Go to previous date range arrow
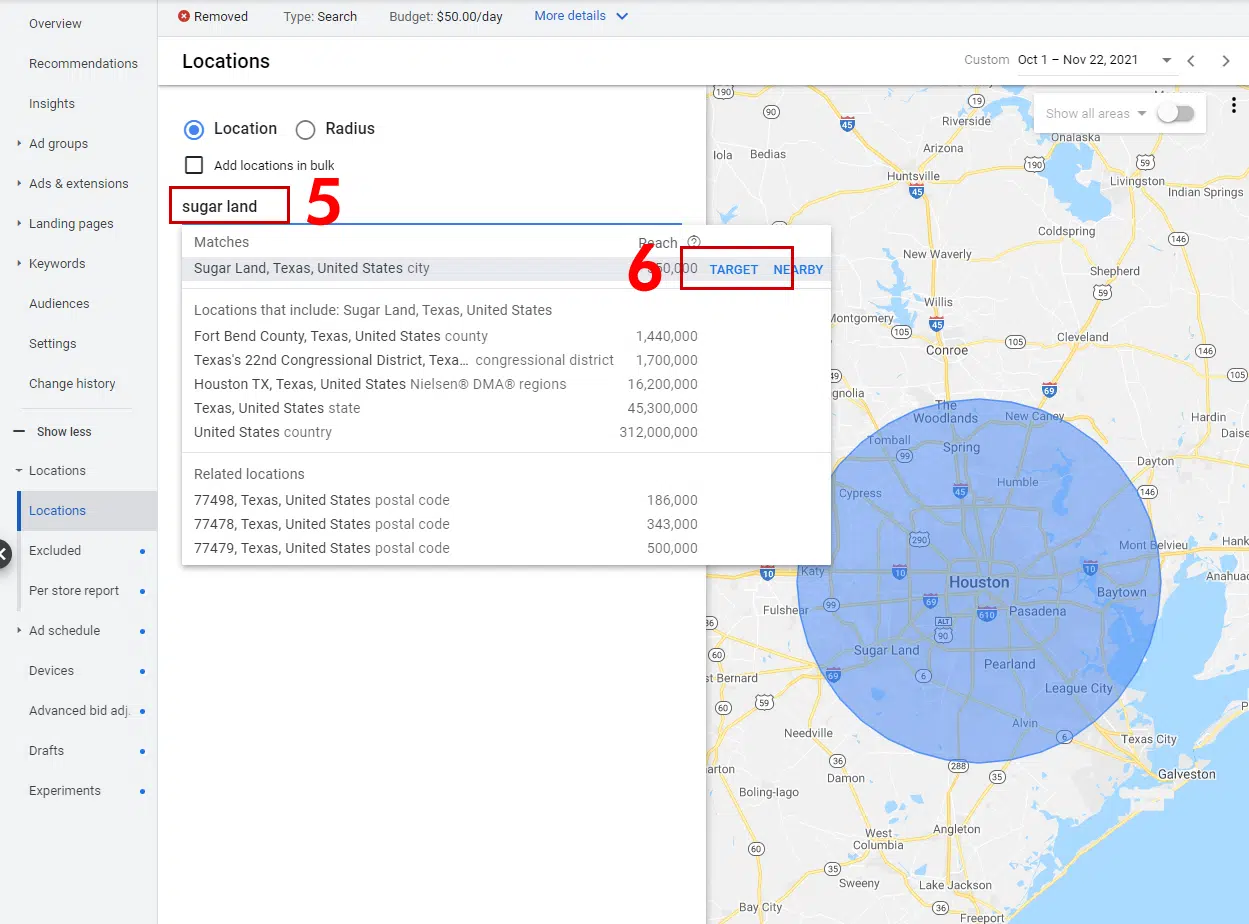This screenshot has height=924, width=1249. [x=1191, y=61]
